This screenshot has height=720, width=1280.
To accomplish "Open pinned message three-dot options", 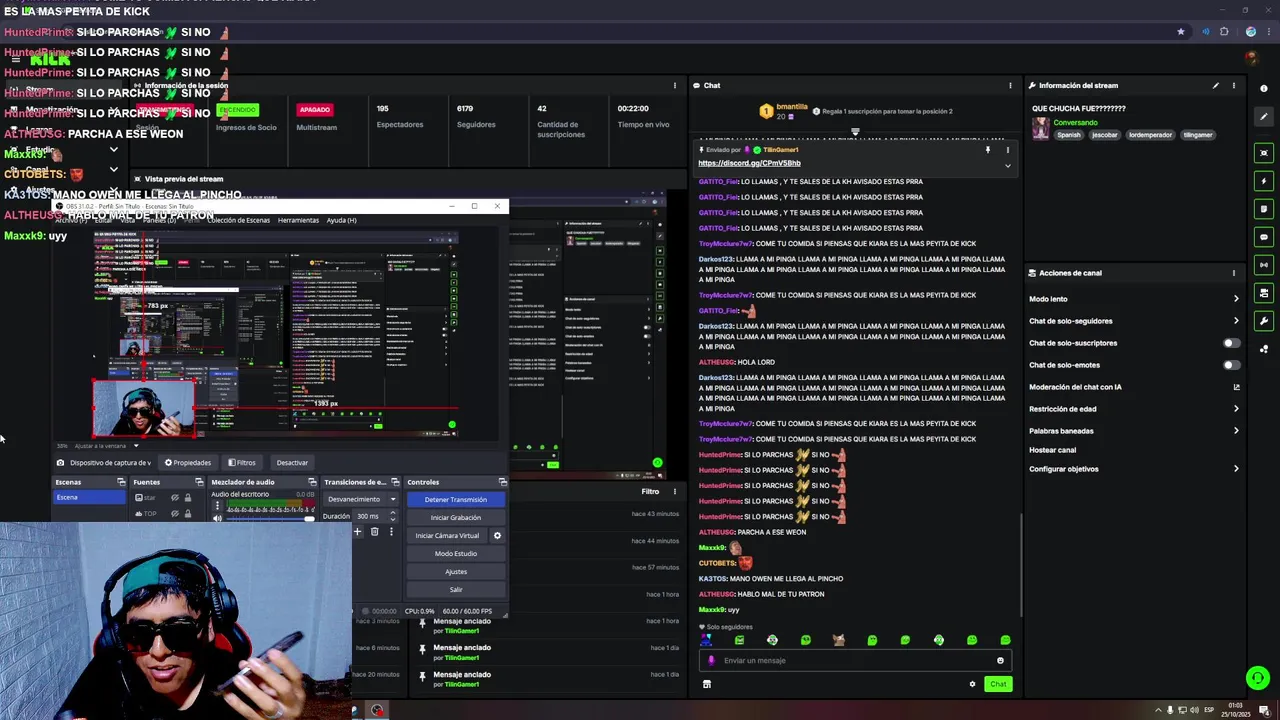I will coord(1007,150).
